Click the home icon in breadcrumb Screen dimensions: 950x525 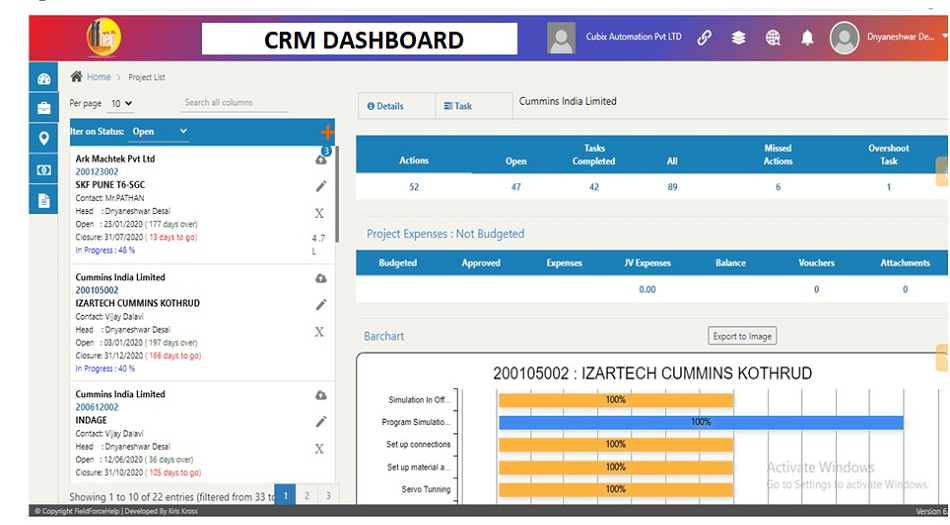(x=76, y=76)
